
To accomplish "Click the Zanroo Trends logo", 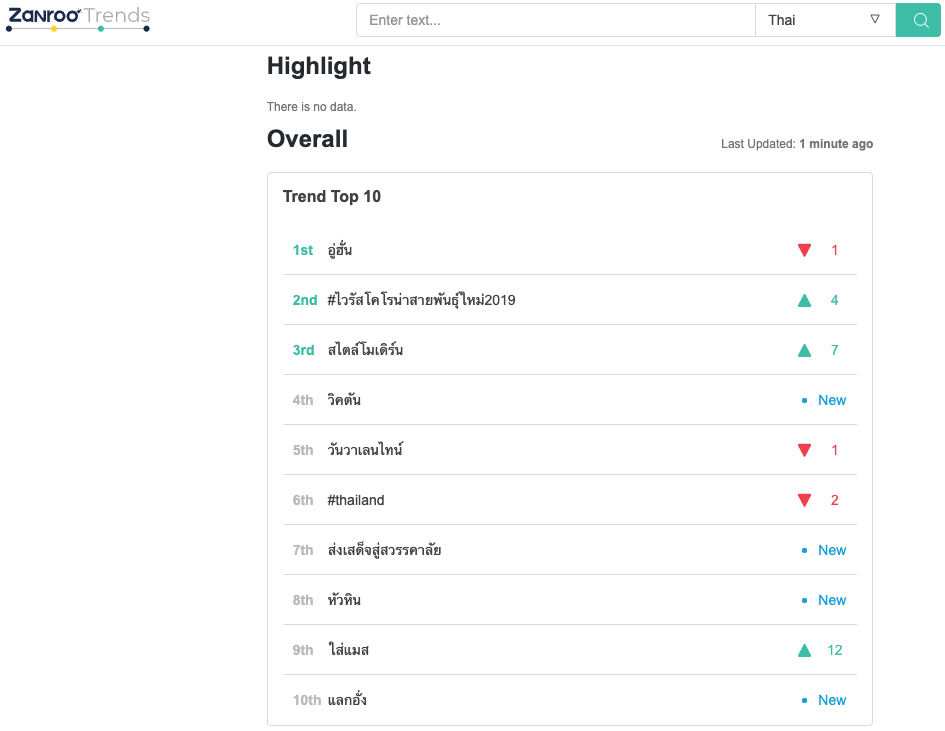I will tap(78, 18).
